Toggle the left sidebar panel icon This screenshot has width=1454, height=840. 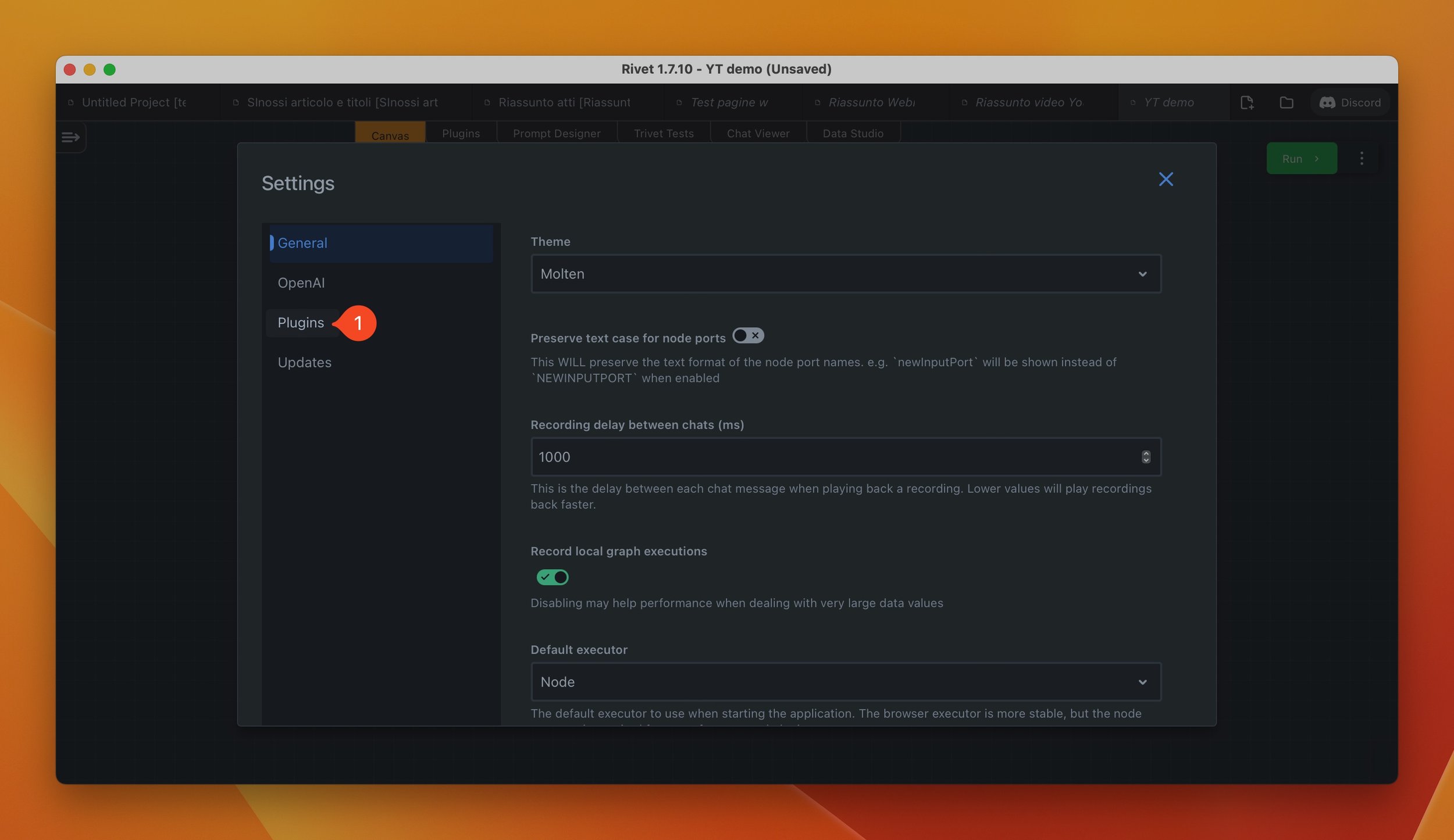[70, 137]
